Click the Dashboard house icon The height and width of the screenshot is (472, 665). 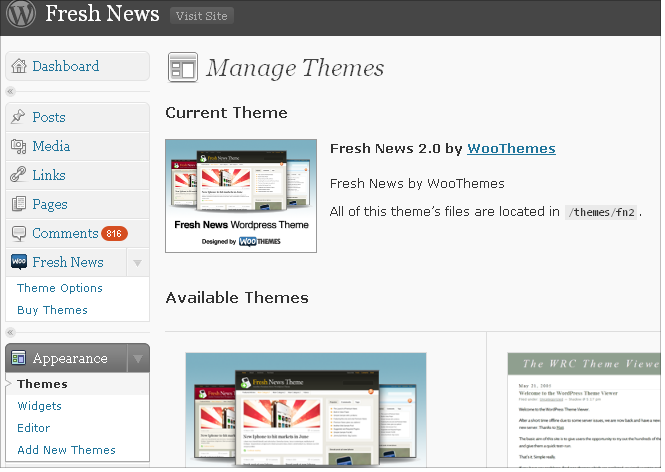pyautogui.click(x=19, y=66)
